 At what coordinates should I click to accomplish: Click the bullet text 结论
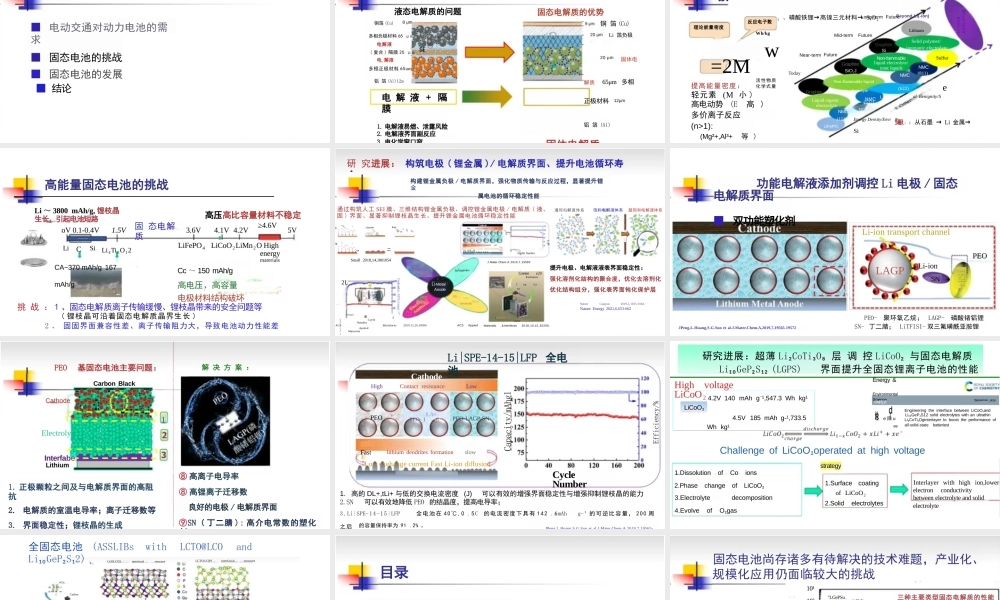[x=61, y=89]
